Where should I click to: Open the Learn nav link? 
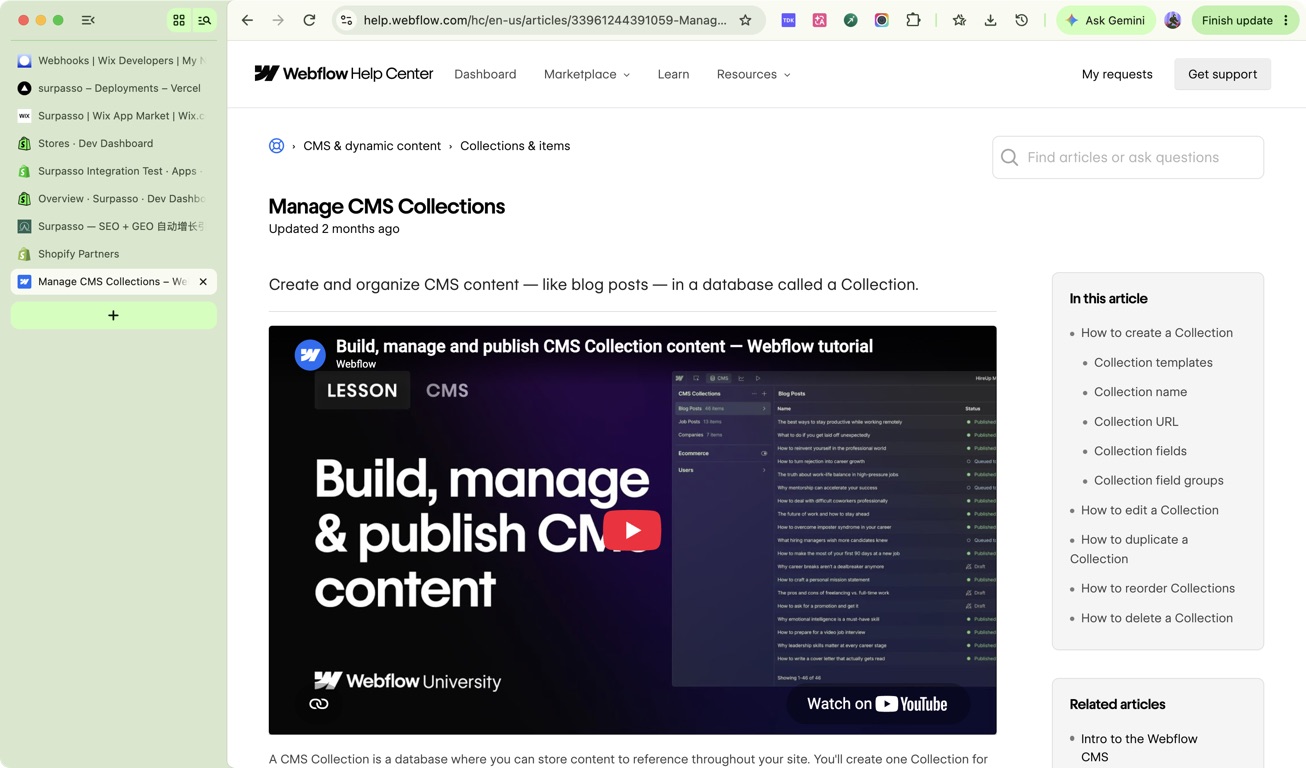673,74
